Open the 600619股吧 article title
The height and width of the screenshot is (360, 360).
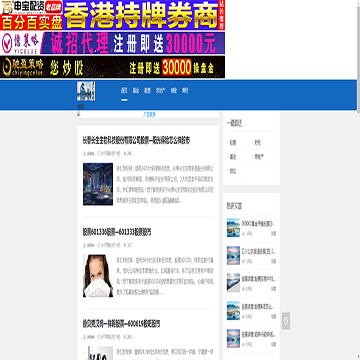point(122,324)
